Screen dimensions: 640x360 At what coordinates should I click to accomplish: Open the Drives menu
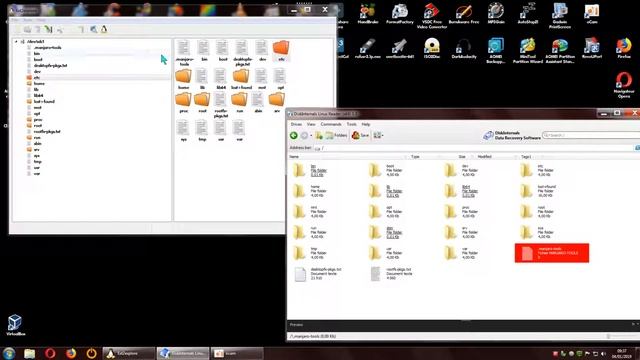pyautogui.click(x=296, y=124)
